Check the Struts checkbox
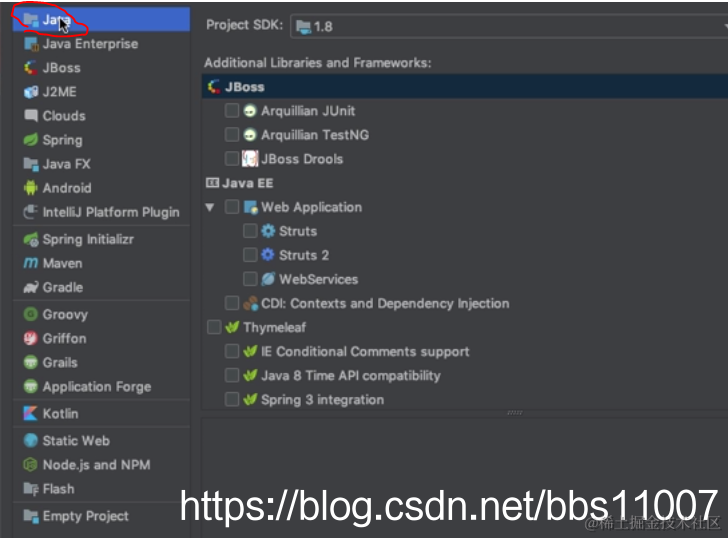Viewport: 728px width, 538px height. pos(250,231)
